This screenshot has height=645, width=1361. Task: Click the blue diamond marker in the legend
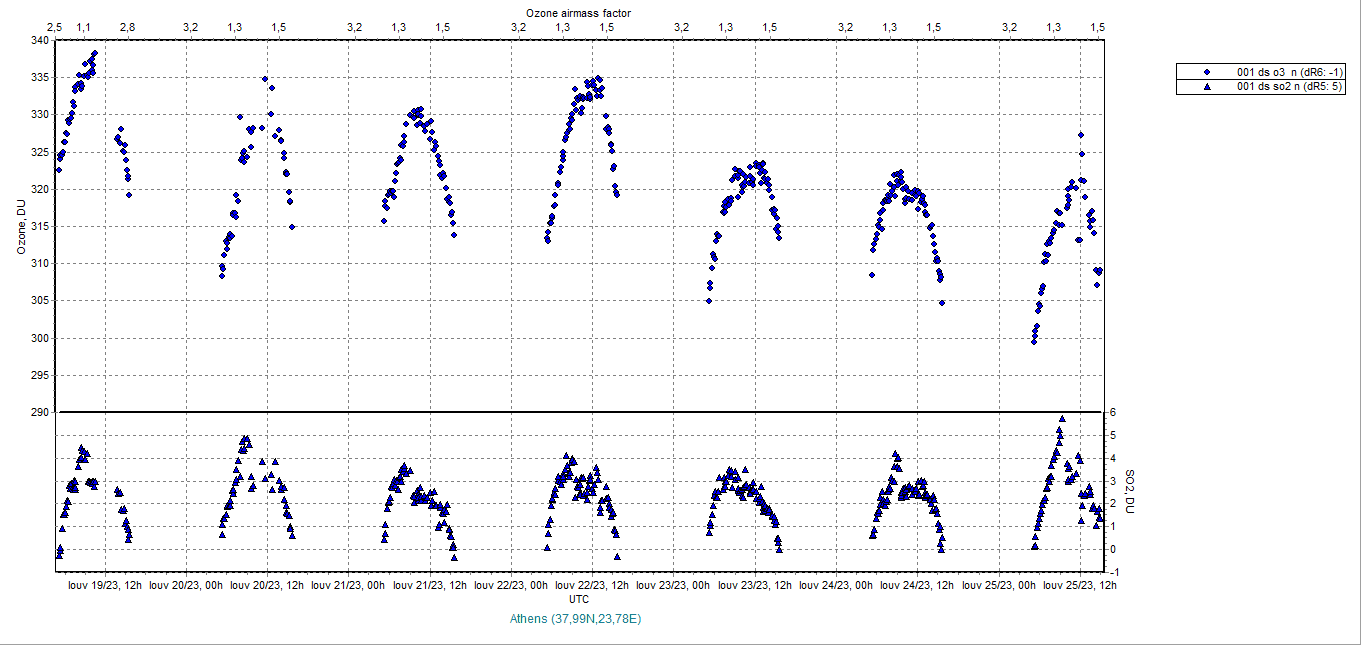click(x=1207, y=72)
